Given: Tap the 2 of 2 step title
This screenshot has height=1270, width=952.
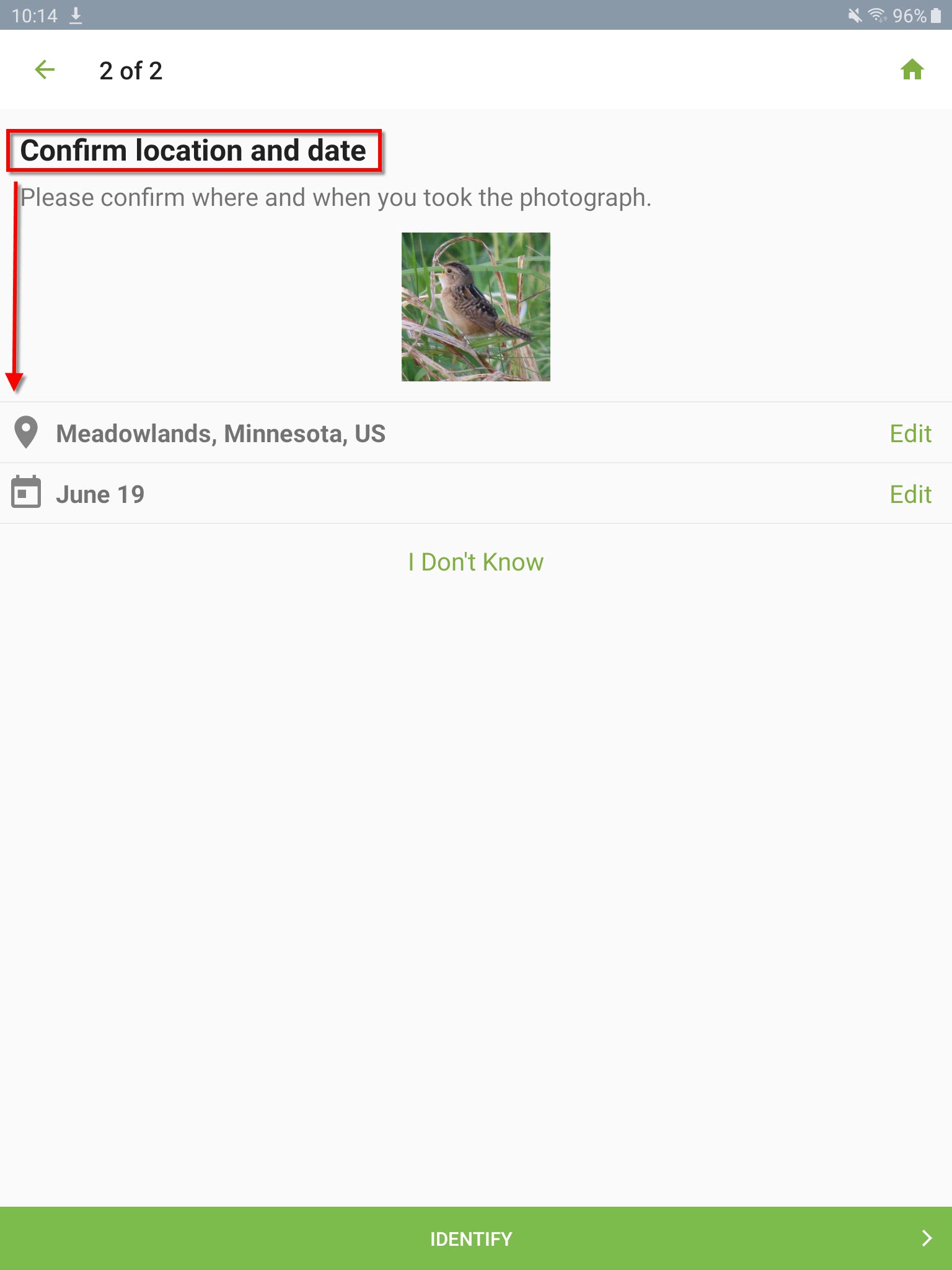Looking at the screenshot, I should point(131,71).
